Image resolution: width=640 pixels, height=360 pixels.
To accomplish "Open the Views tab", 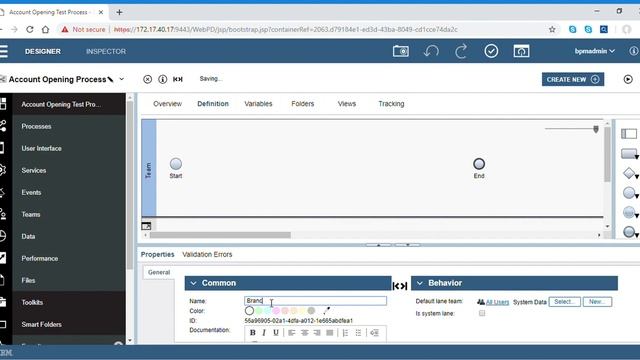I will point(347,104).
